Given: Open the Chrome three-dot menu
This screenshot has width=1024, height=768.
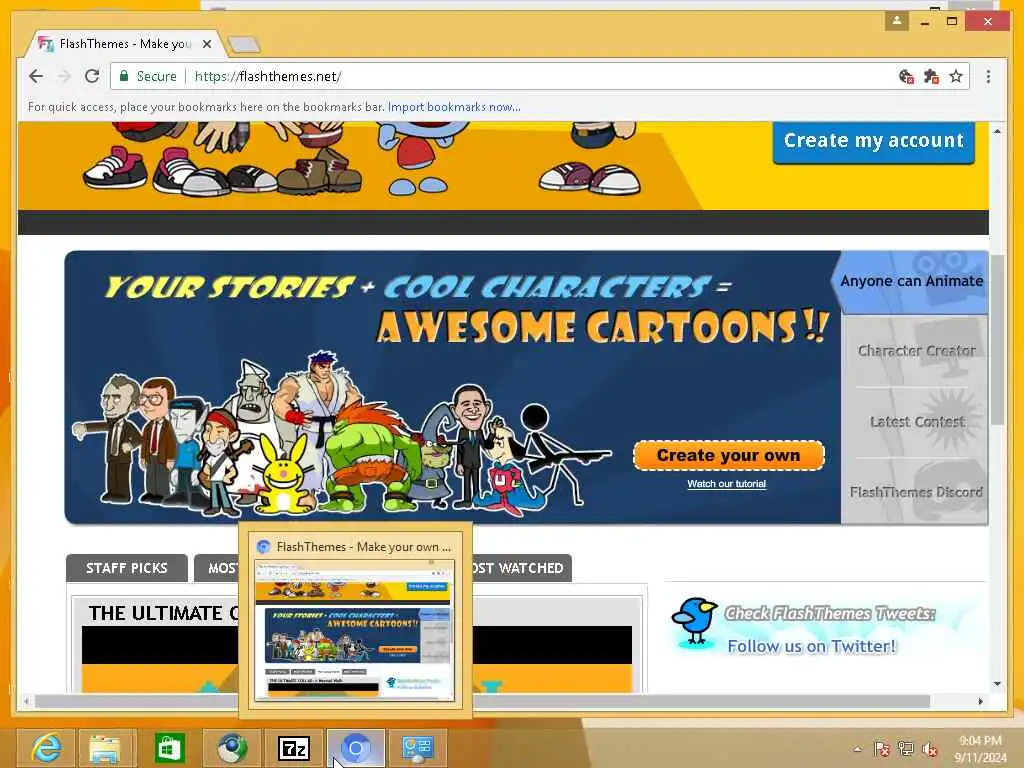Looking at the screenshot, I should point(988,76).
